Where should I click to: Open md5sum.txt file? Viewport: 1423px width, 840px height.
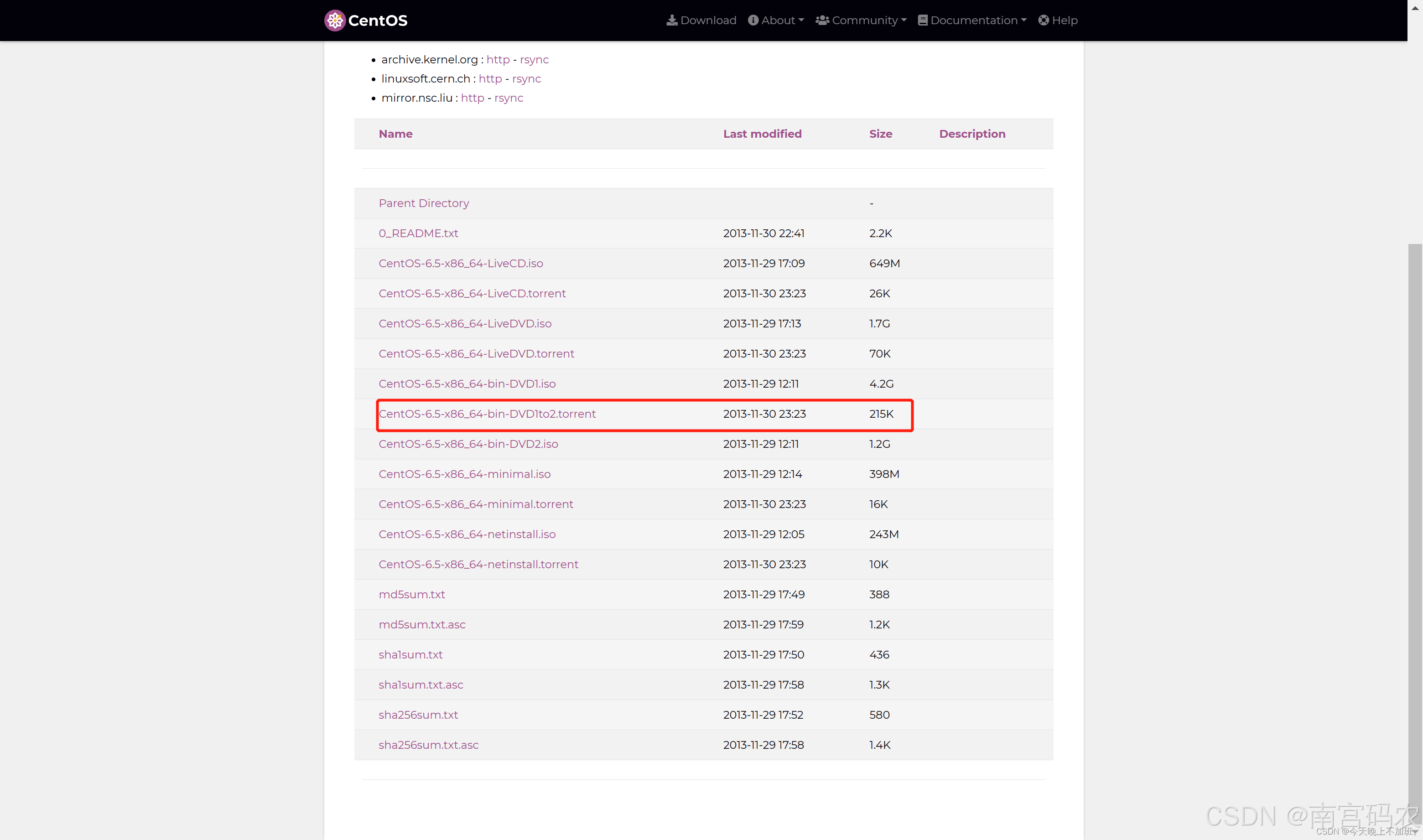[x=411, y=594]
